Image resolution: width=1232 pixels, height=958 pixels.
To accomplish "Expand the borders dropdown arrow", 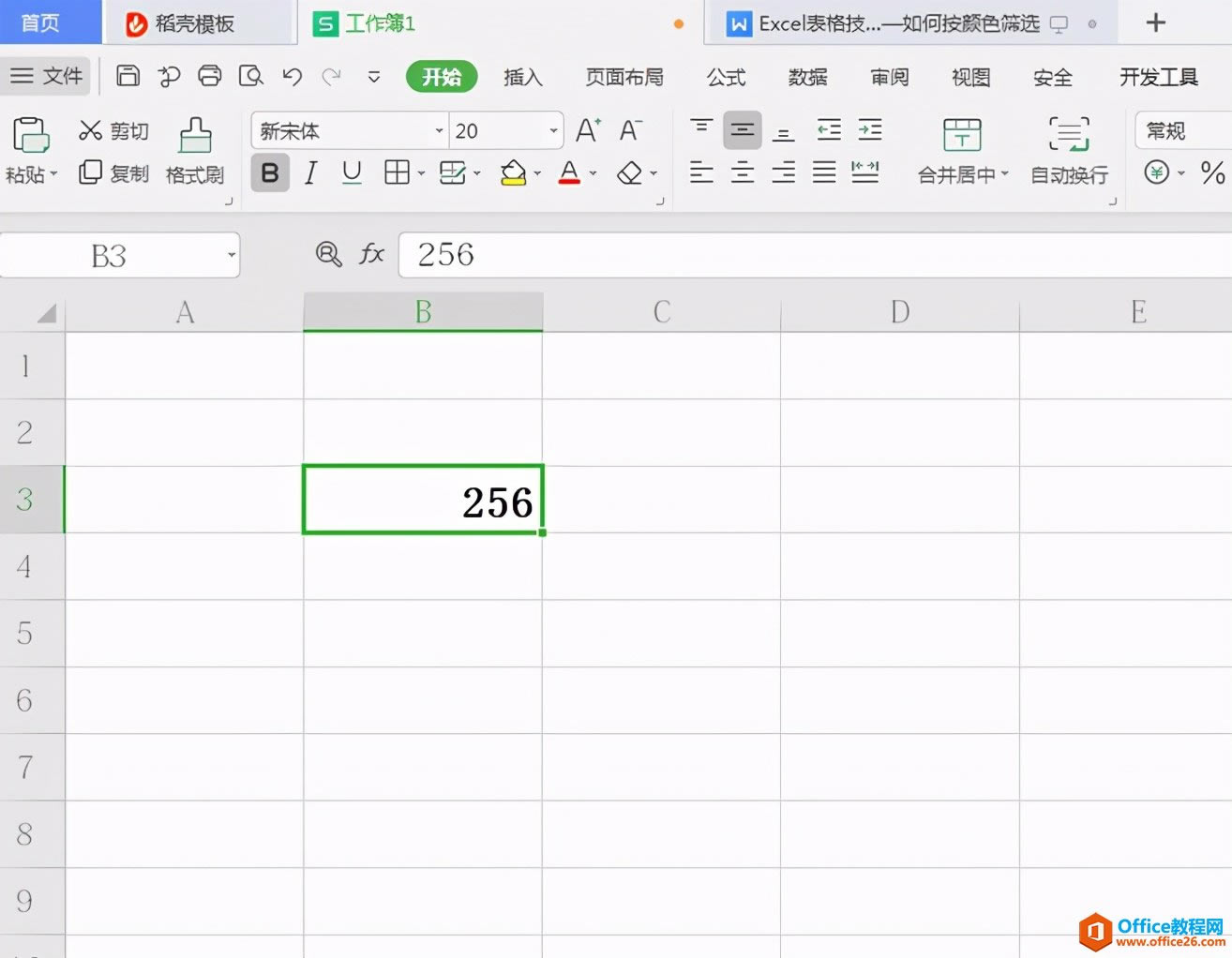I will (x=421, y=173).
